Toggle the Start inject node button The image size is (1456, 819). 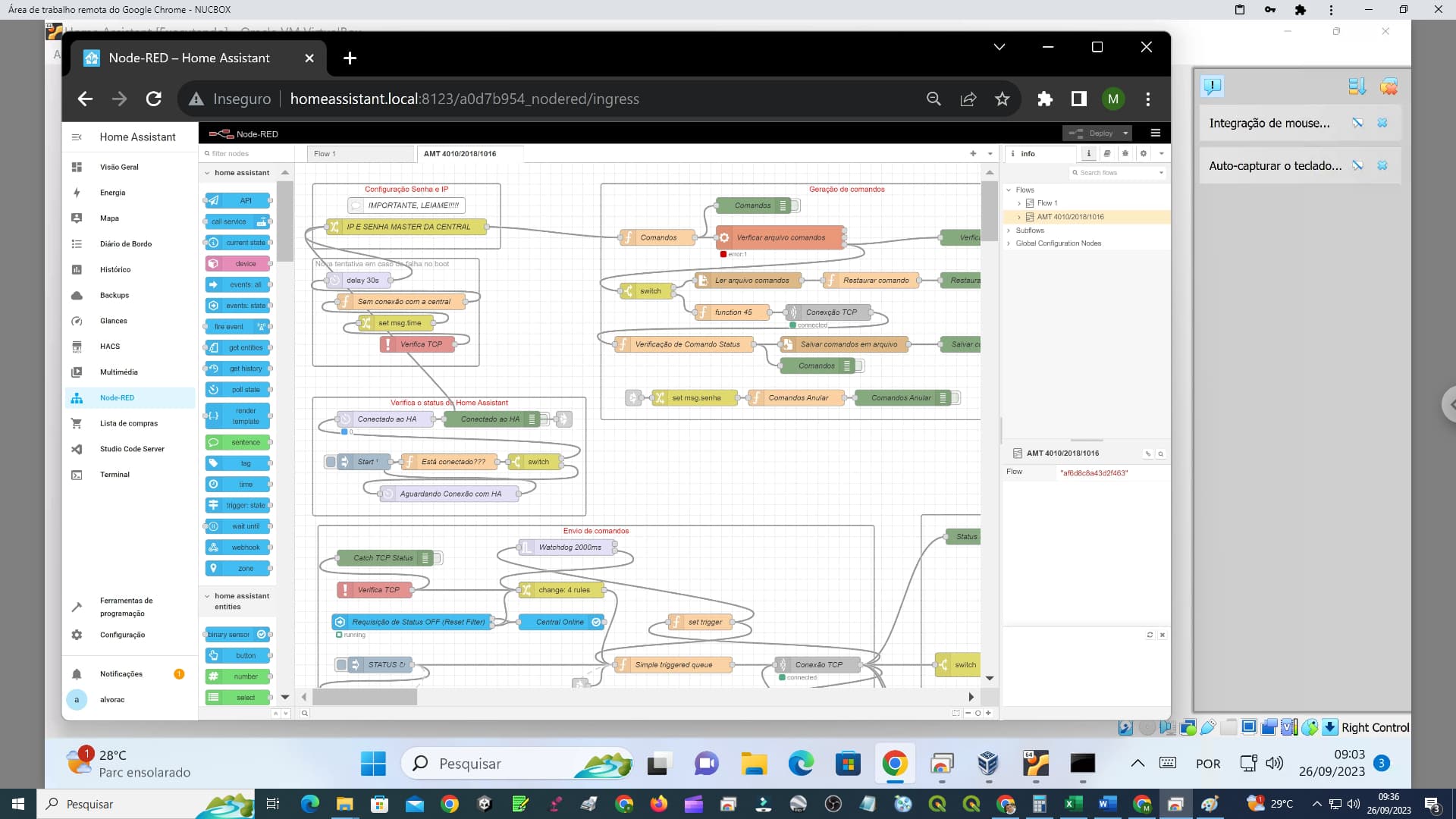pos(331,462)
